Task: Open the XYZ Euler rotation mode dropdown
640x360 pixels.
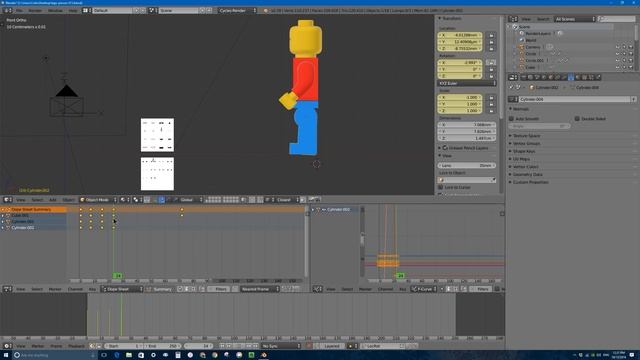Action: [x=467, y=83]
